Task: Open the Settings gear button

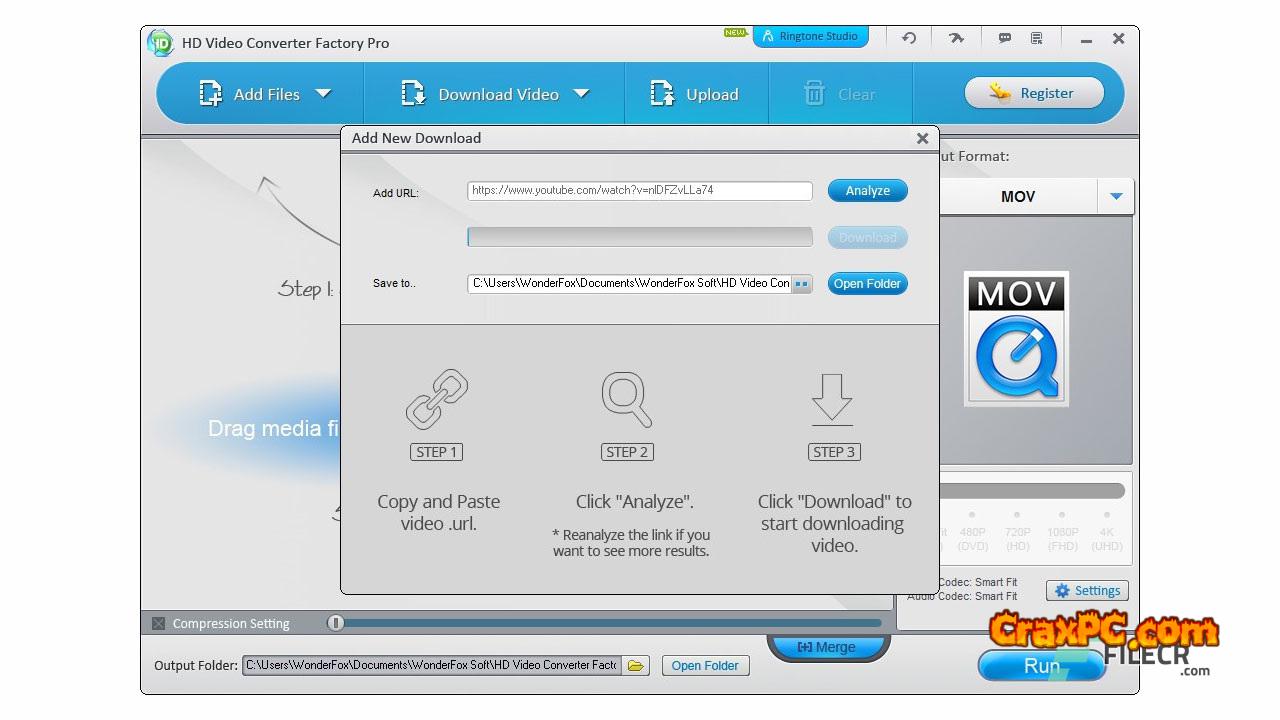Action: [1087, 591]
